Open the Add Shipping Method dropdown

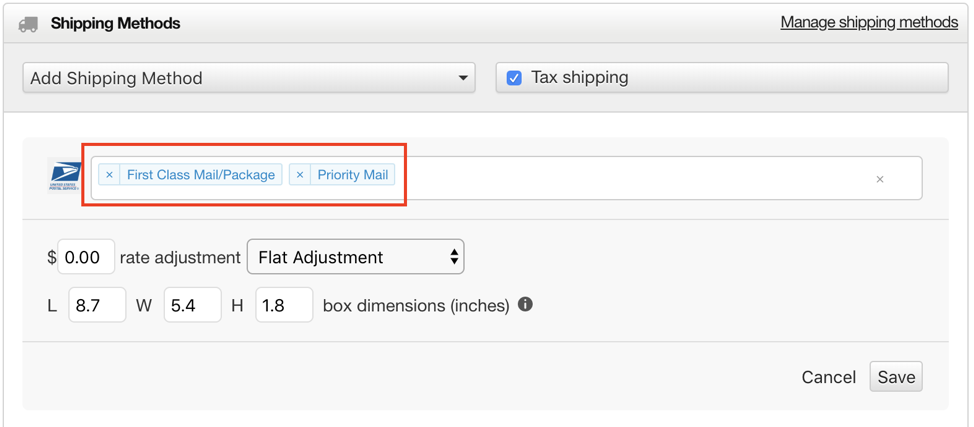pos(249,78)
